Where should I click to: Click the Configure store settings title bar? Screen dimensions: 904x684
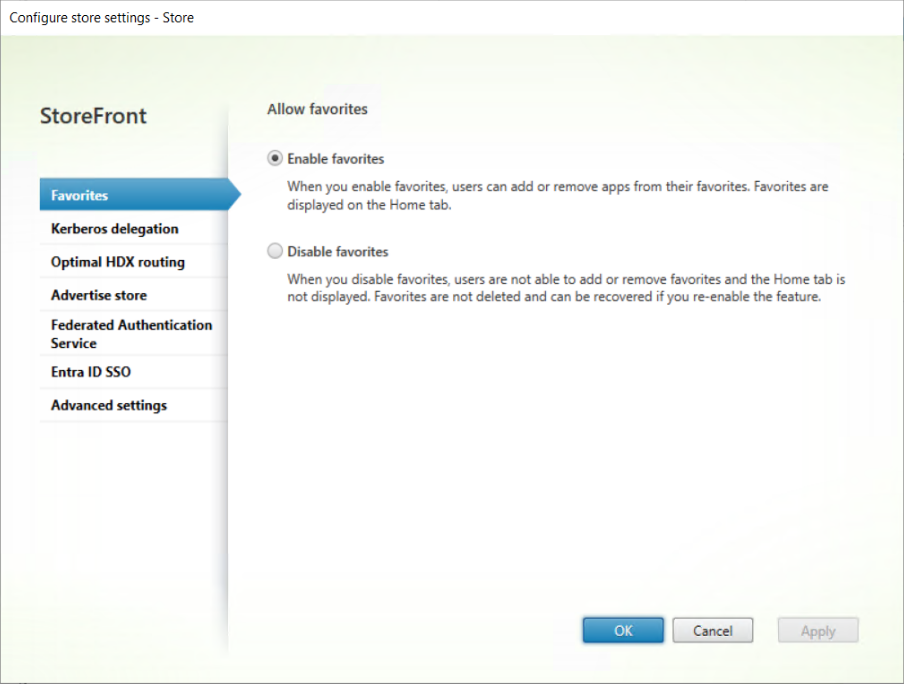click(x=452, y=17)
